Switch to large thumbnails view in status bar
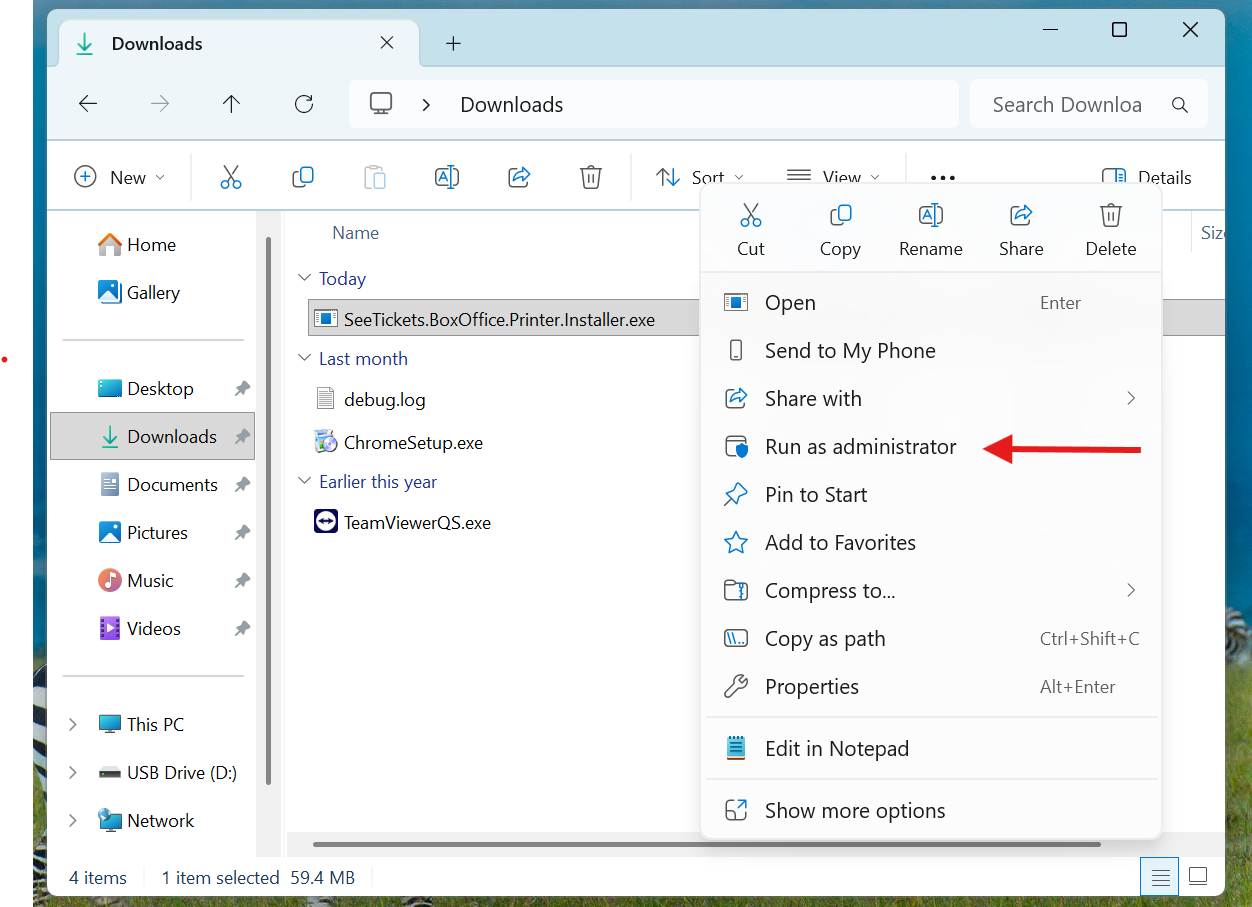Image resolution: width=1252 pixels, height=907 pixels. [x=1198, y=877]
